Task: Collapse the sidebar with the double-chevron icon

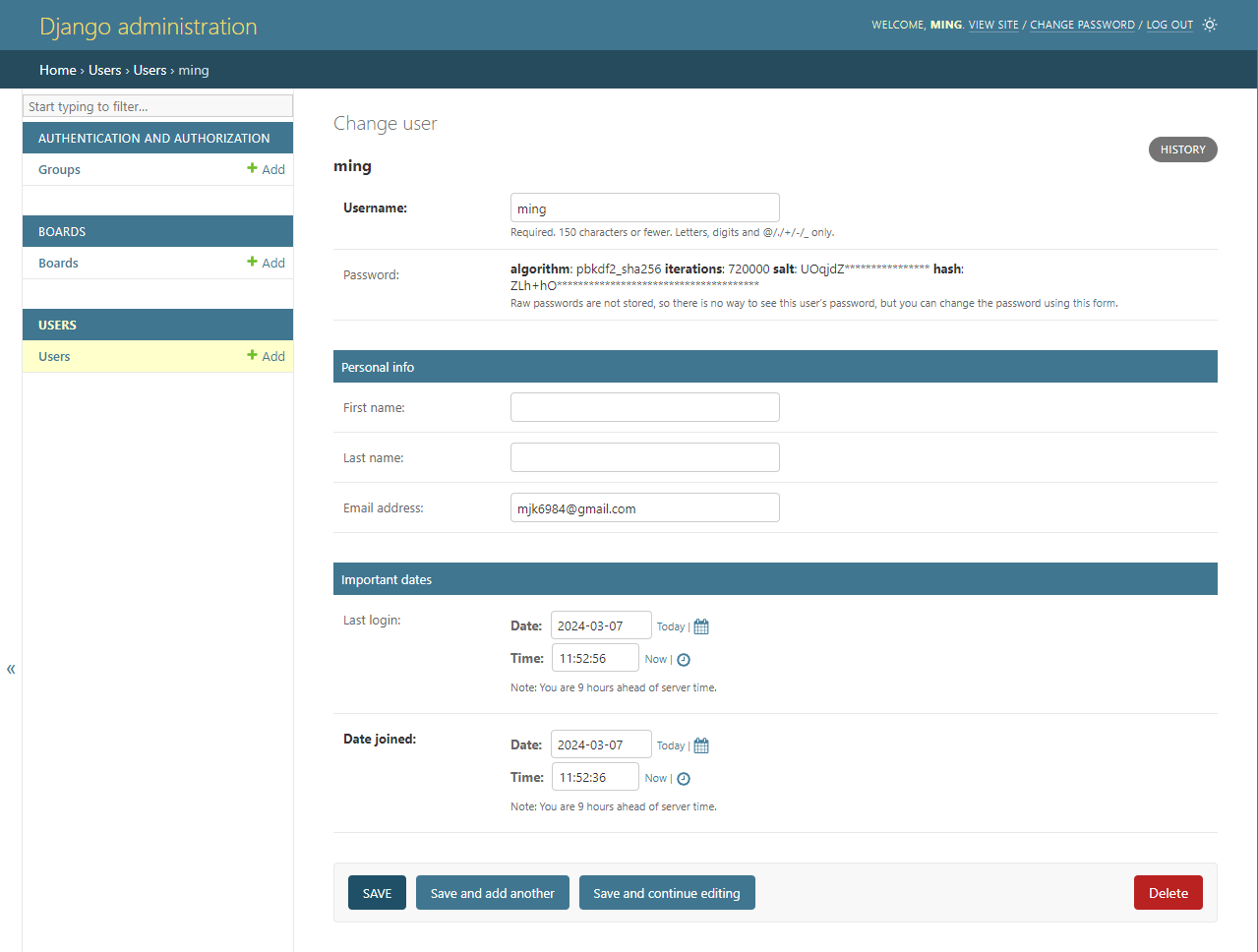Action: click(11, 669)
